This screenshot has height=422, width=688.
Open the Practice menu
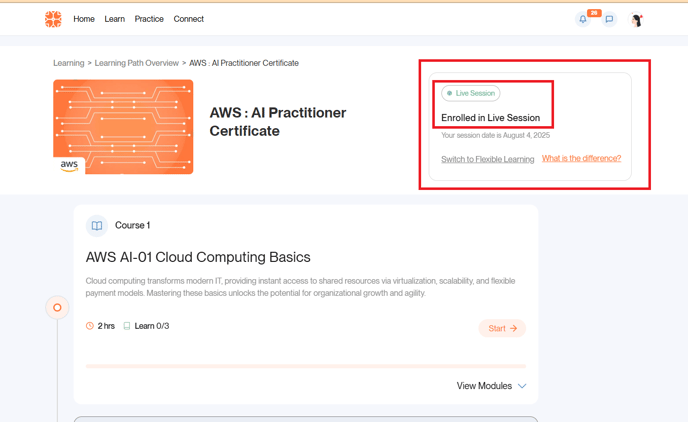tap(149, 19)
